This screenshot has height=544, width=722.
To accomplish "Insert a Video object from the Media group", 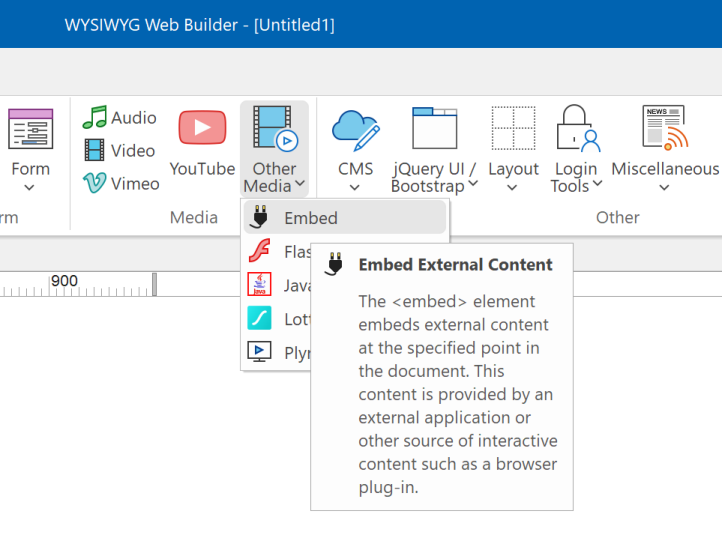I will tap(120, 151).
